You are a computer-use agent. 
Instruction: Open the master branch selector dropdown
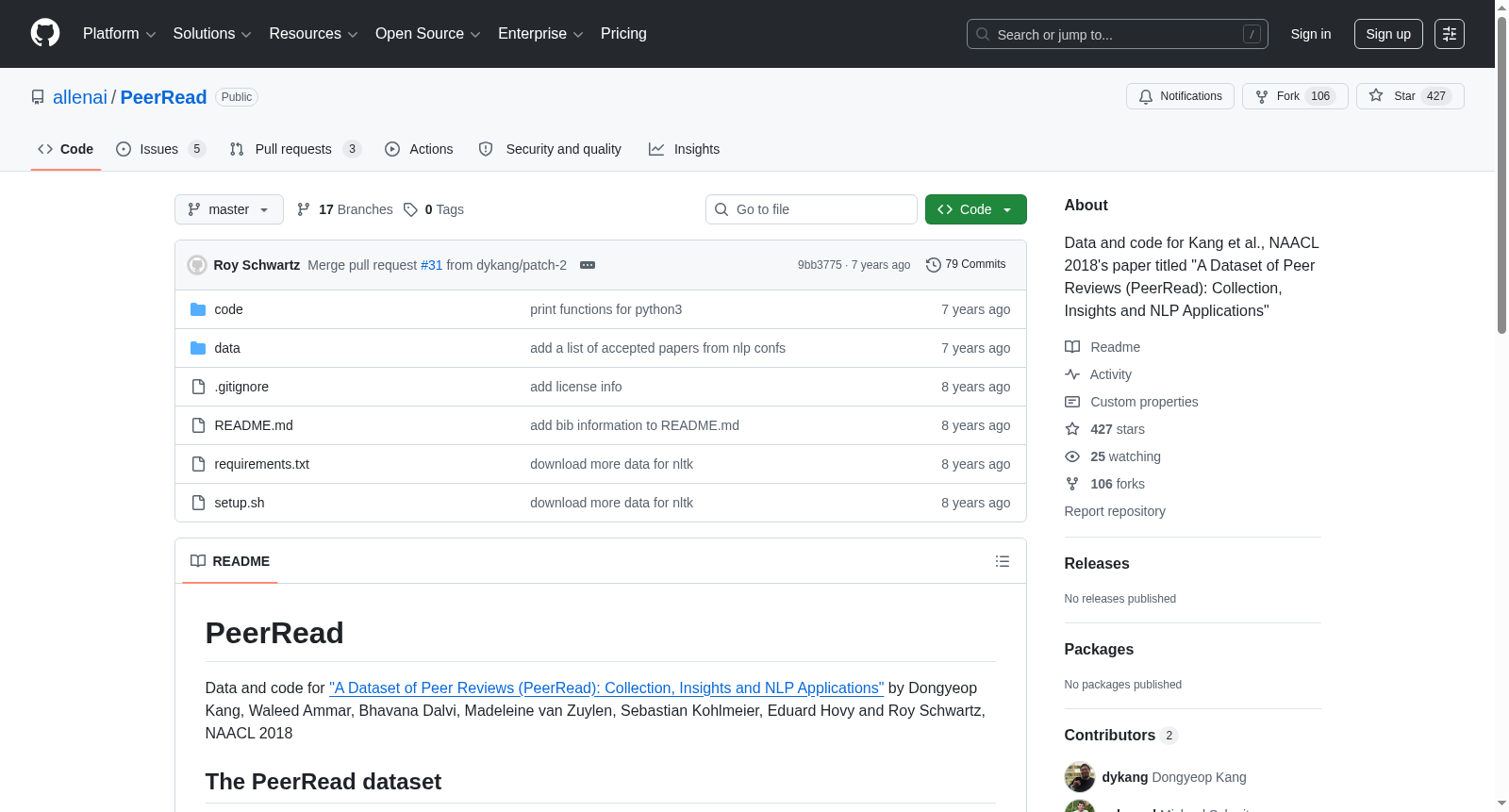229,209
